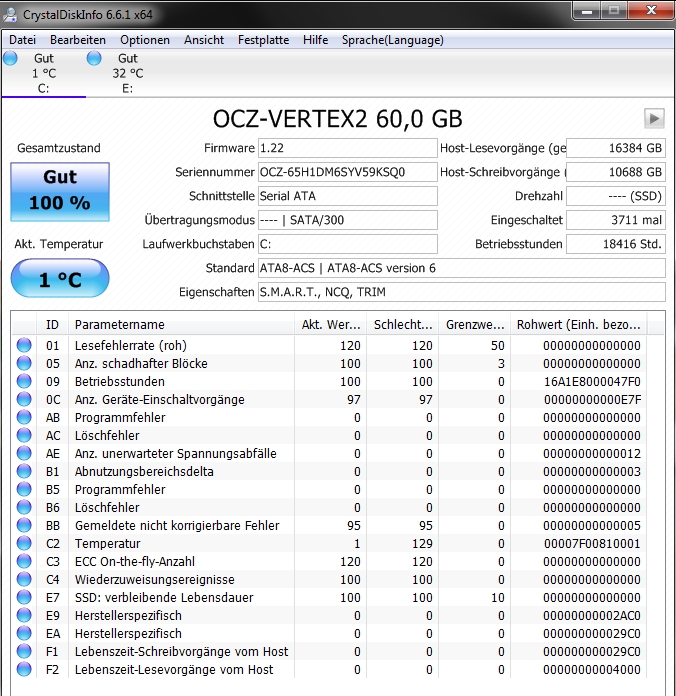The width and height of the screenshot is (676, 696).
Task: Click the blue status orb for drive C:
Action: pyautogui.click(x=10, y=58)
